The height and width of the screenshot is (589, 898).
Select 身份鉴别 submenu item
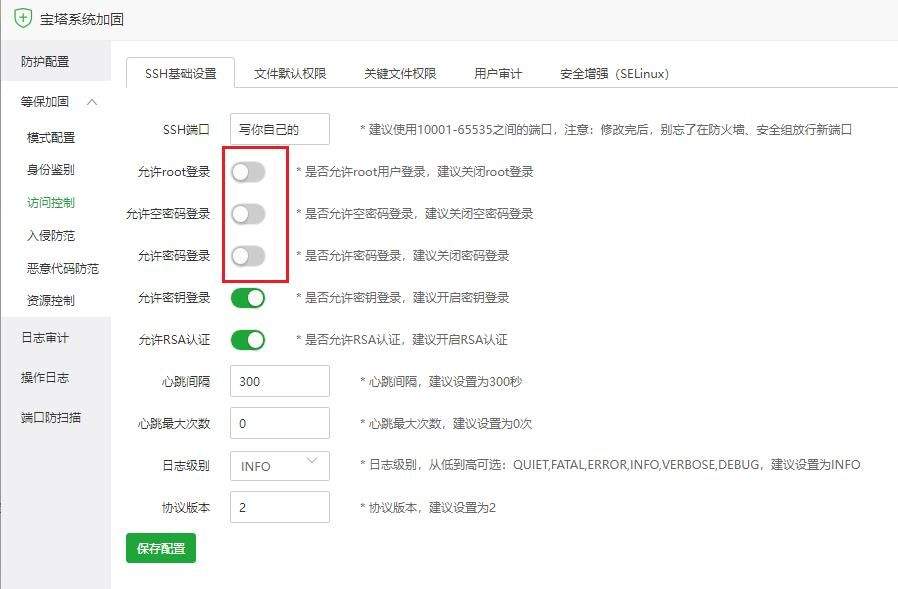pos(51,170)
